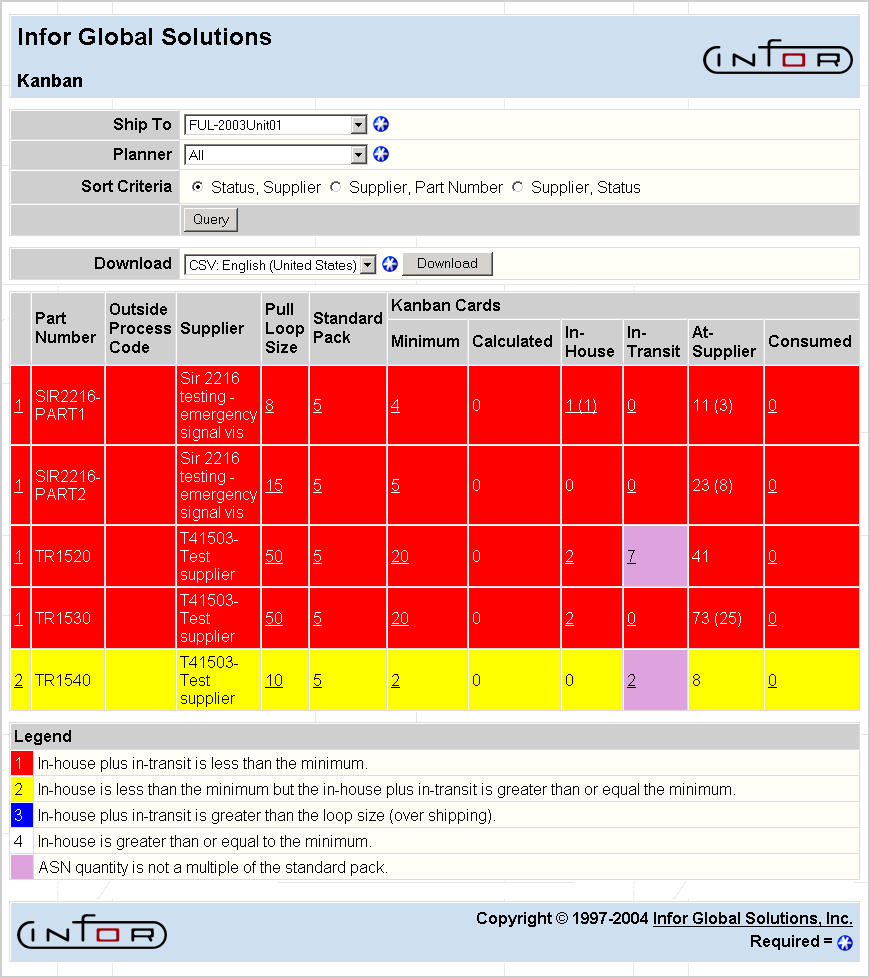Click at-supplier value 73 (25) for TR1530

717,618
